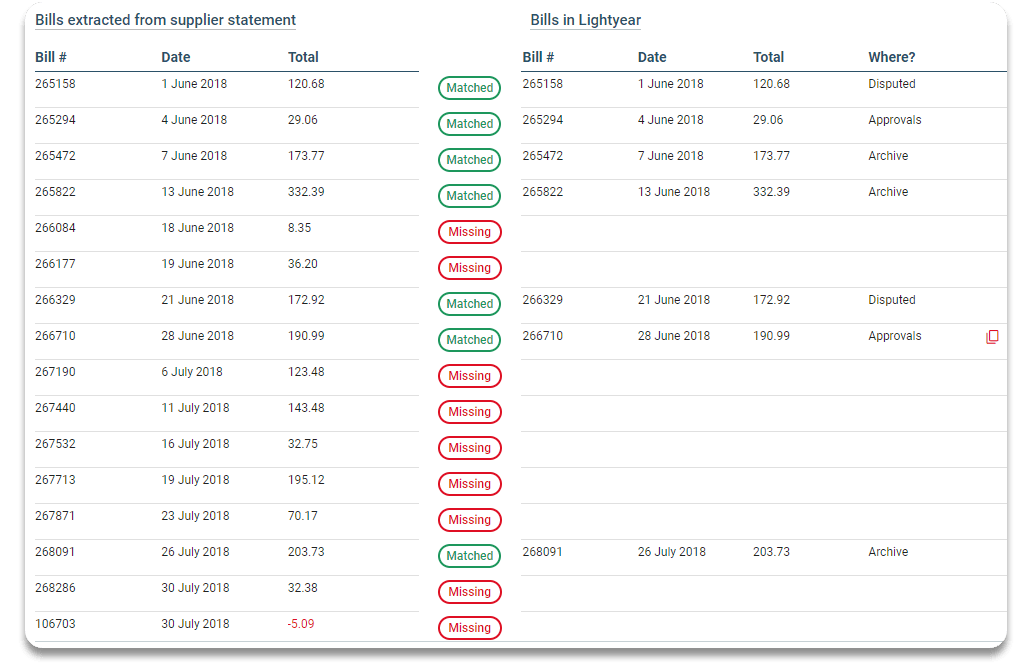Click the 'Date' header in Lightyear table

pos(652,57)
